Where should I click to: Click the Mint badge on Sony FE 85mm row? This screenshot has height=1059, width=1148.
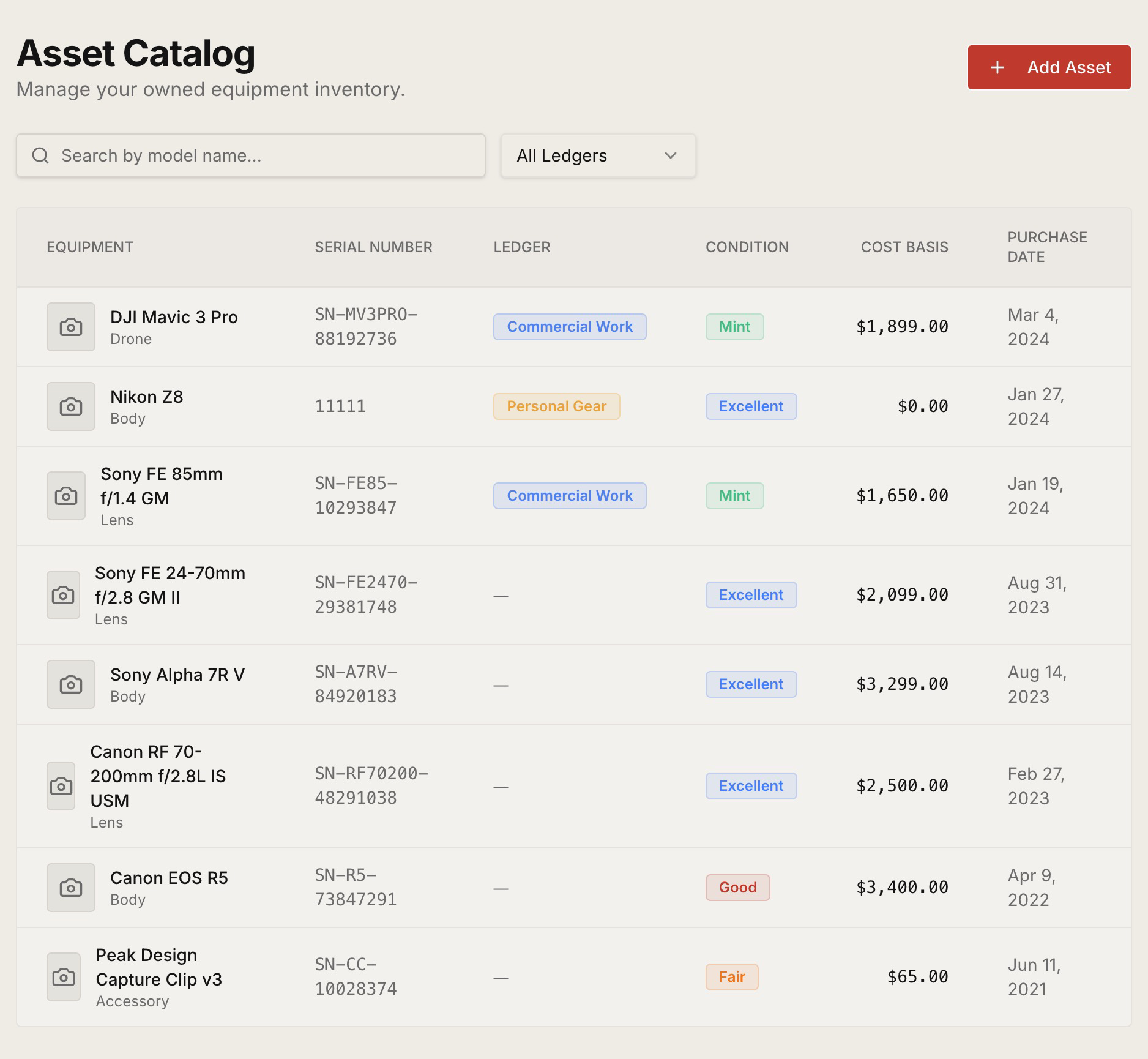pyautogui.click(x=734, y=496)
